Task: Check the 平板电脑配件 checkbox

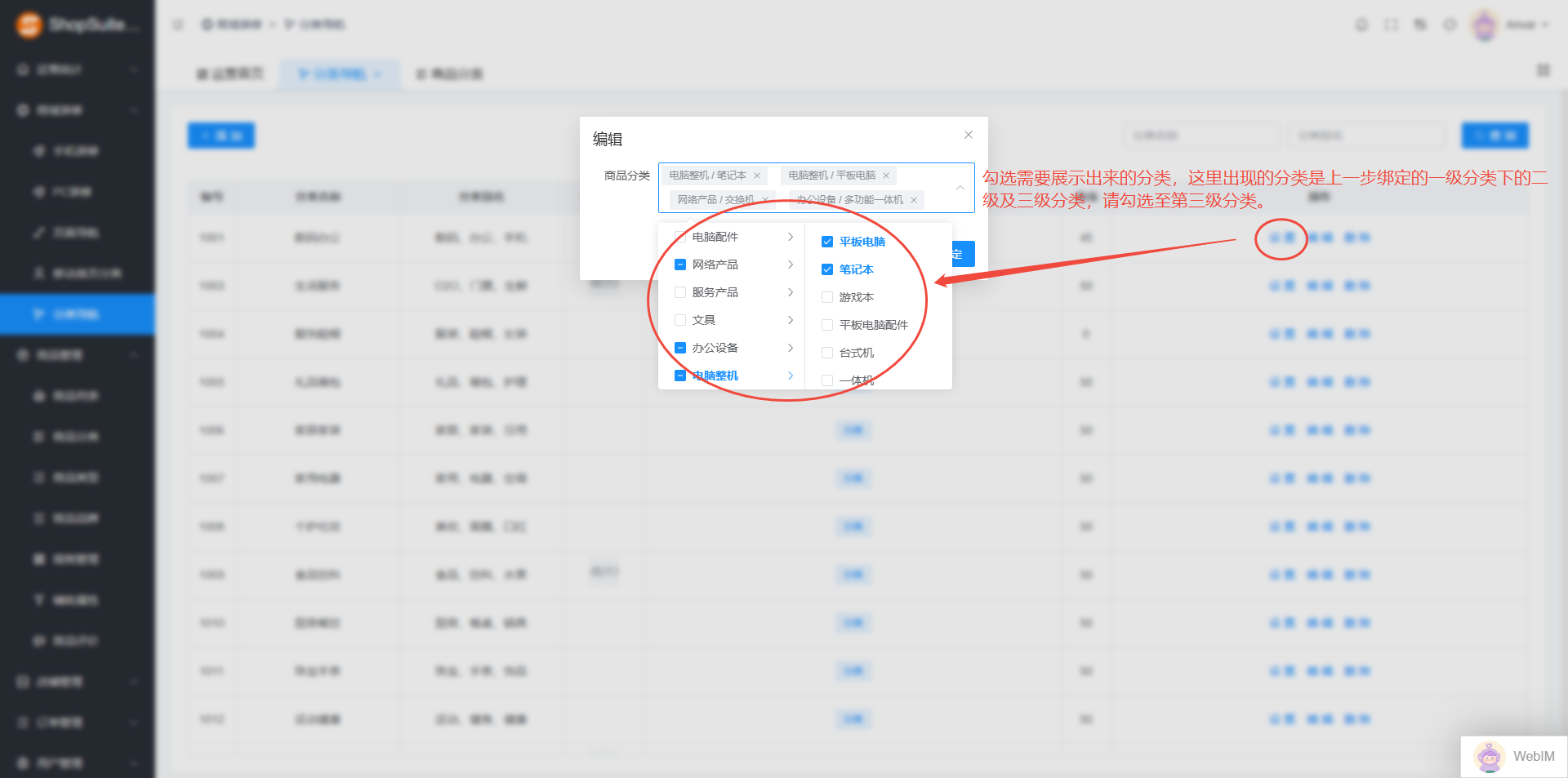Action: pos(827,325)
